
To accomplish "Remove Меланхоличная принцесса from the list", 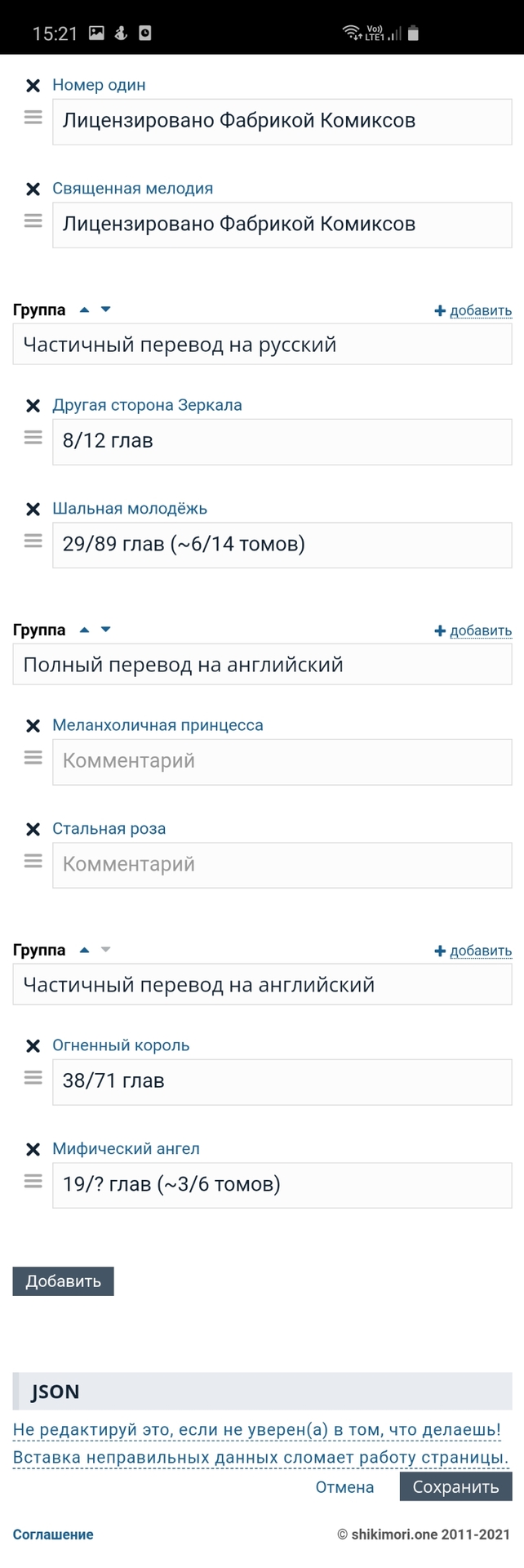I will coord(33,726).
